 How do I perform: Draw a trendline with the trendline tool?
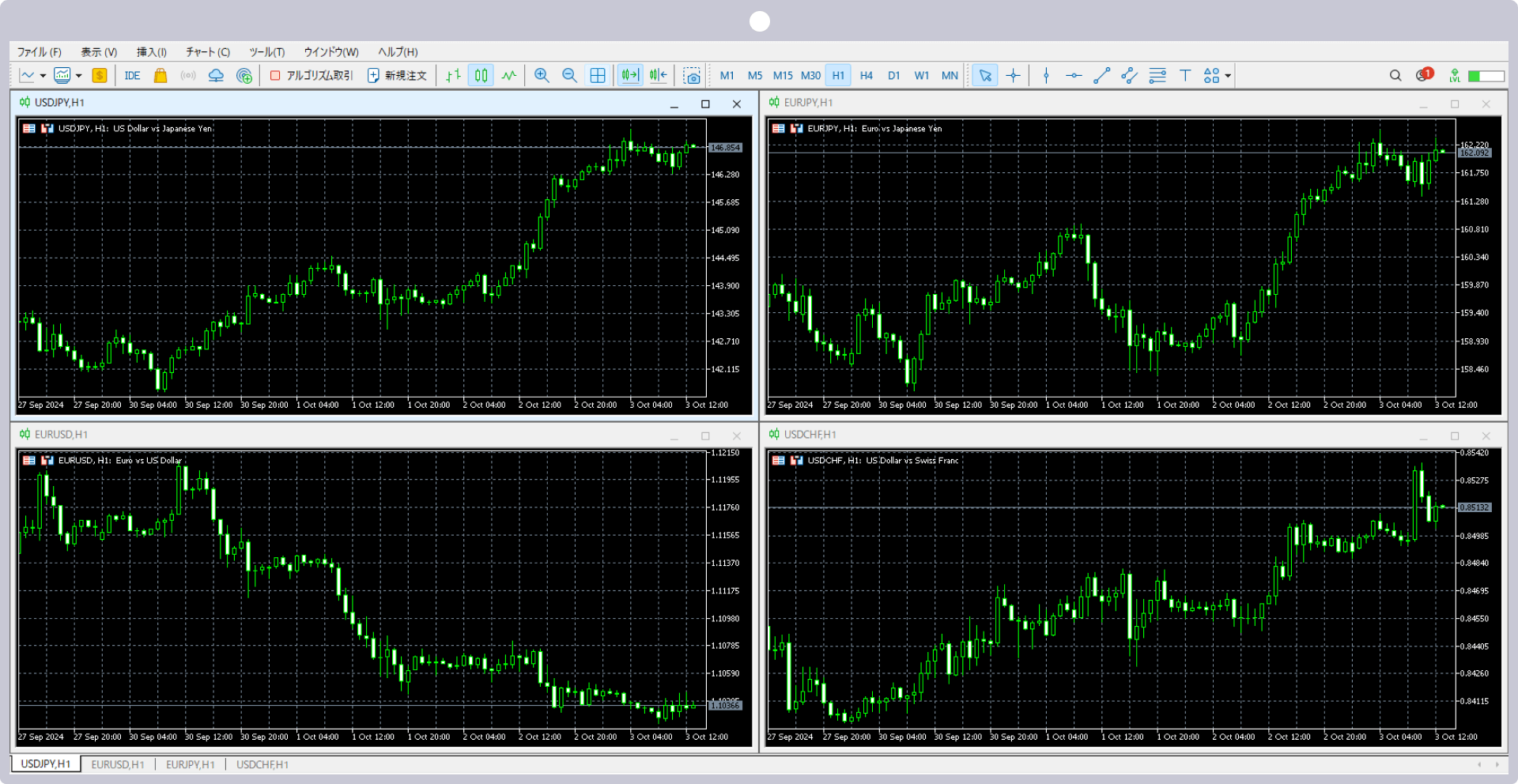pyautogui.click(x=1101, y=76)
